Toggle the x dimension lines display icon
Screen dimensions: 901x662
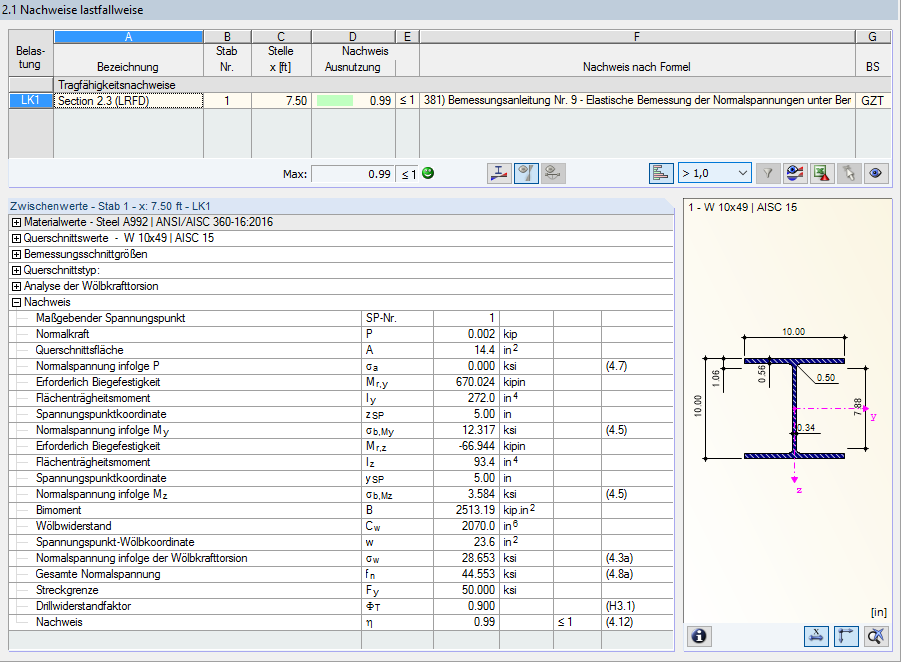pyautogui.click(x=816, y=636)
